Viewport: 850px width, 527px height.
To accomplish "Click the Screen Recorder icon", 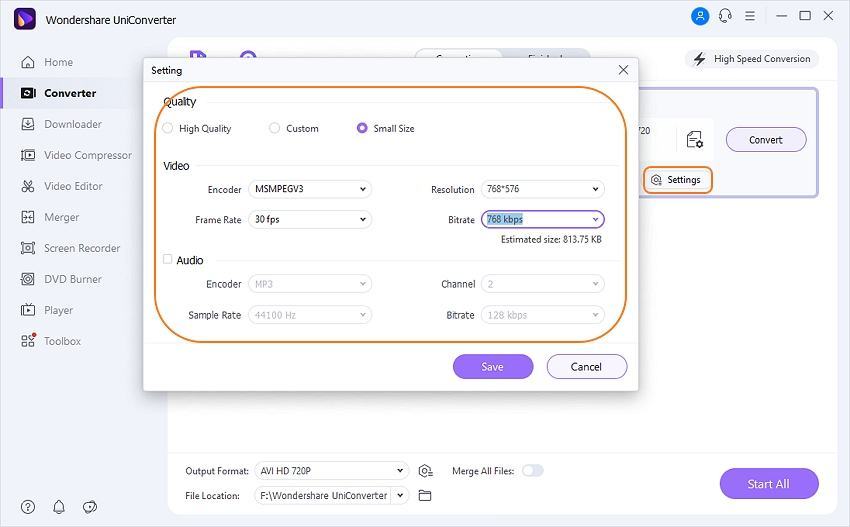I will pyautogui.click(x=28, y=248).
